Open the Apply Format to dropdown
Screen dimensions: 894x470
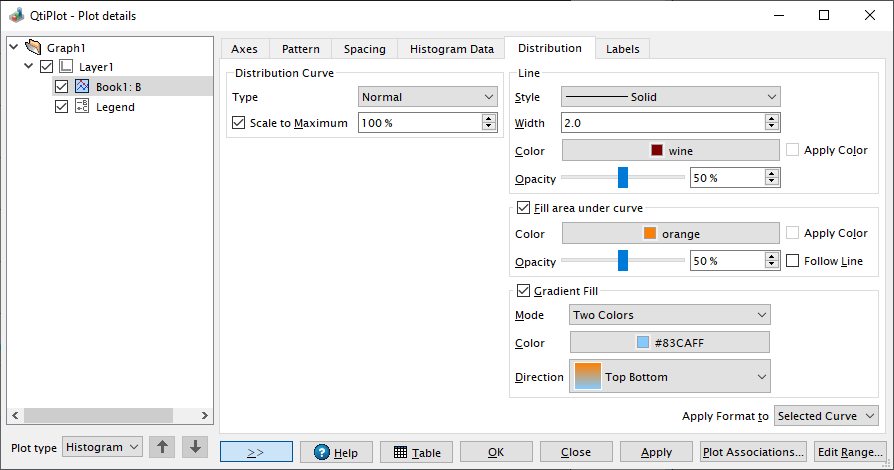pyautogui.click(x=826, y=416)
